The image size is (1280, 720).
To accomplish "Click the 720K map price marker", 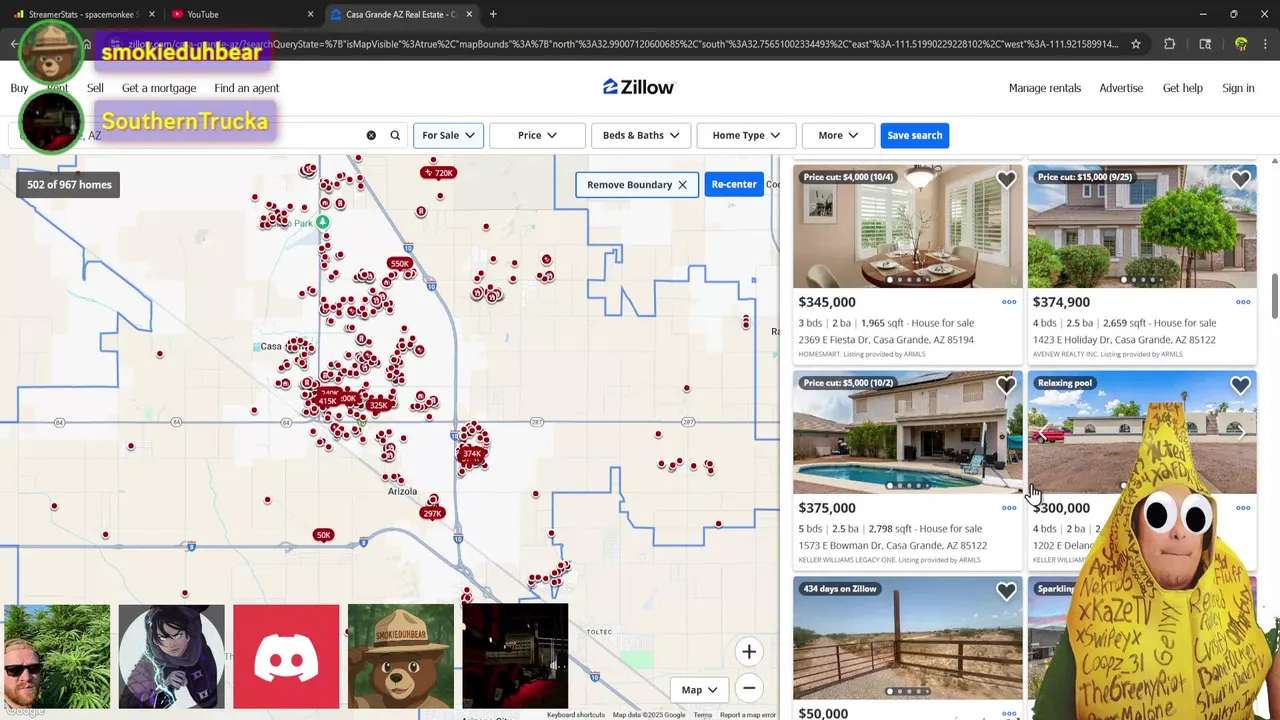I will [438, 173].
